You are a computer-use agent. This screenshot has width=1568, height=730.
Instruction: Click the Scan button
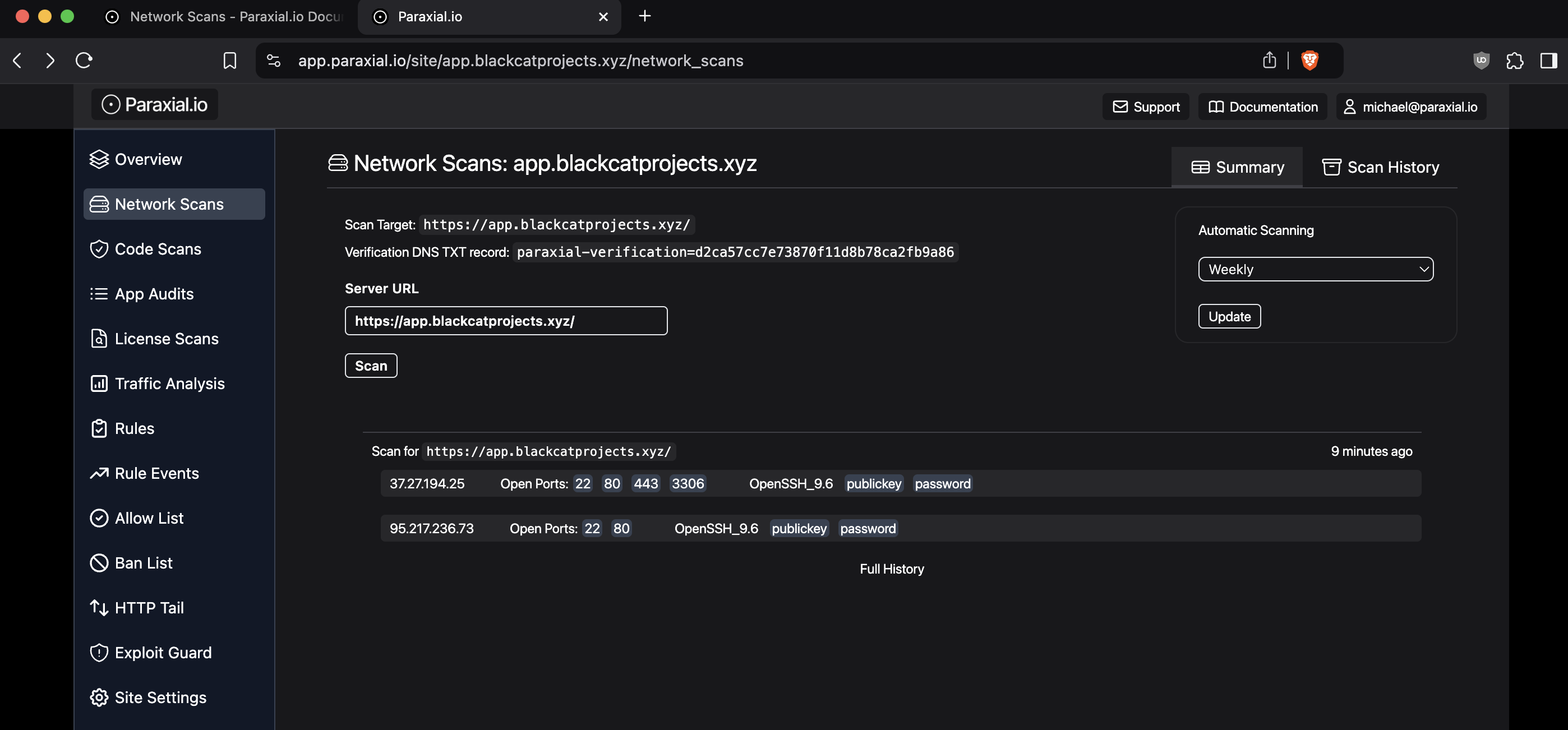[x=371, y=366]
